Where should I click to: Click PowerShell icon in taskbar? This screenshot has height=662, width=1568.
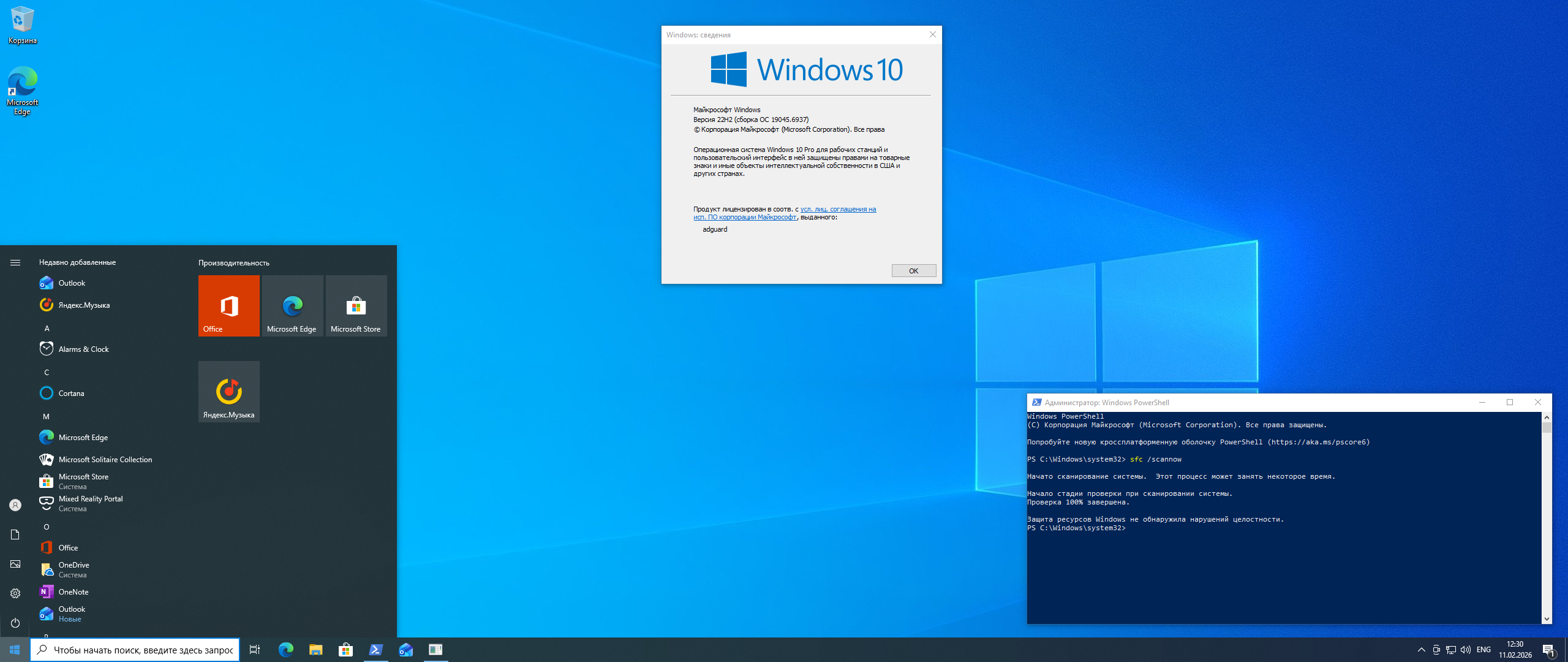pos(376,650)
